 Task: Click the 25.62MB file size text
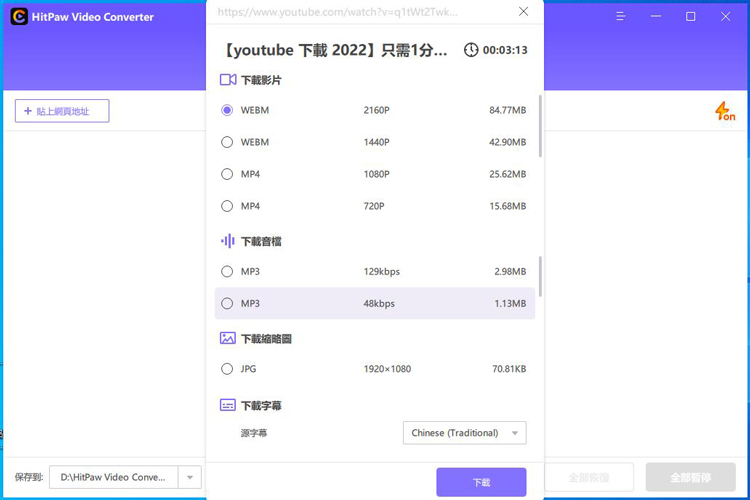click(x=507, y=174)
